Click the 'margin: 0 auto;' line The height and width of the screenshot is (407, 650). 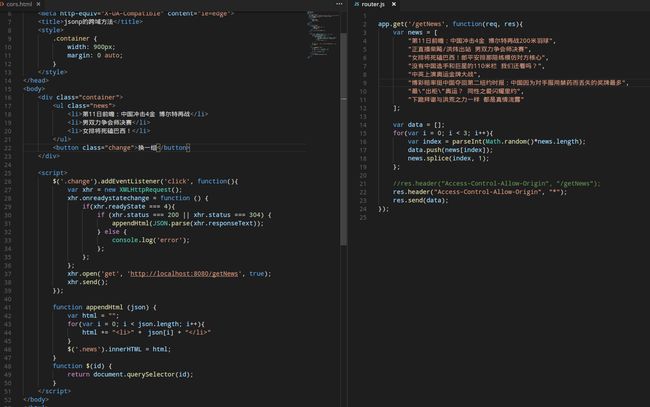tap(95, 55)
